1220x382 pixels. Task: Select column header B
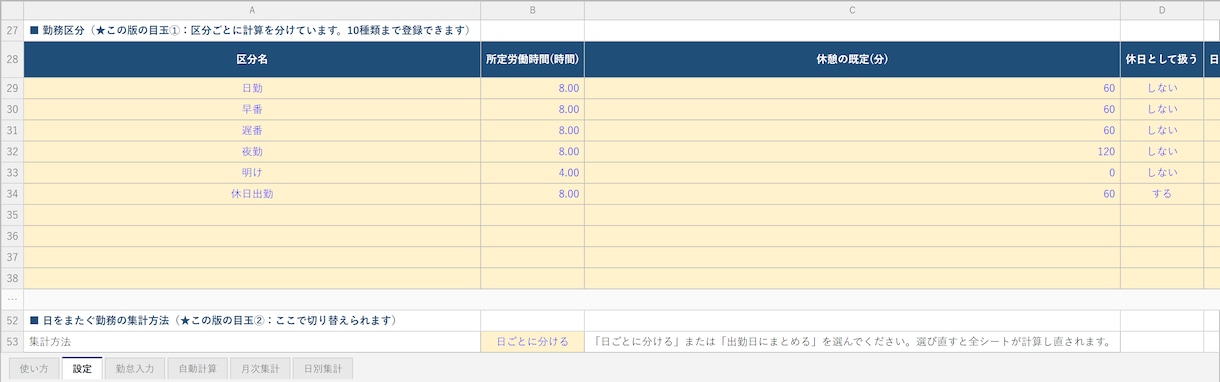(533, 10)
